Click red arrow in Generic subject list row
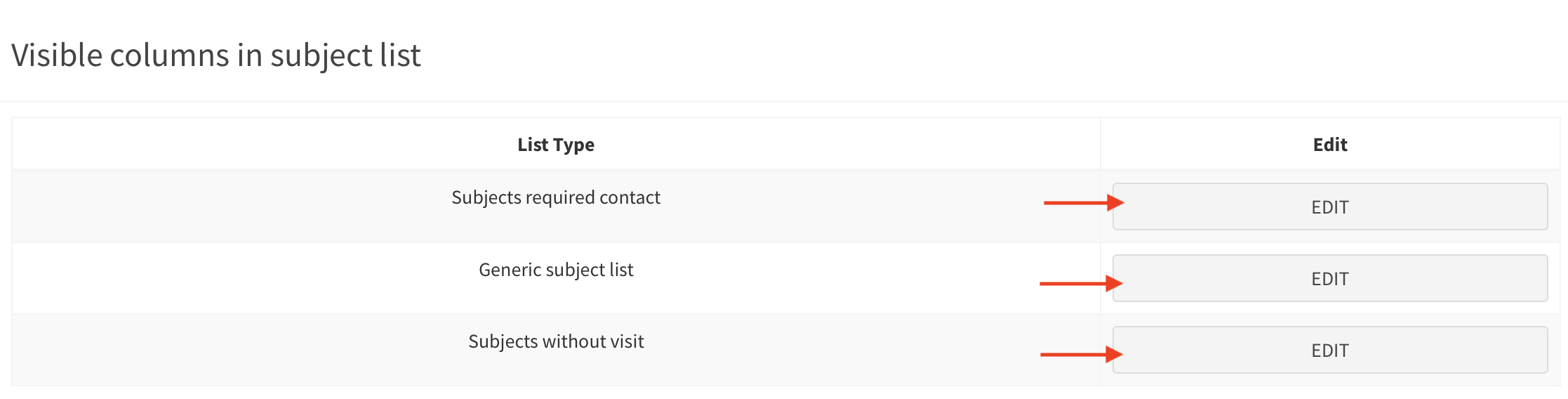Image resolution: width=1568 pixels, height=399 pixels. 1080,284
